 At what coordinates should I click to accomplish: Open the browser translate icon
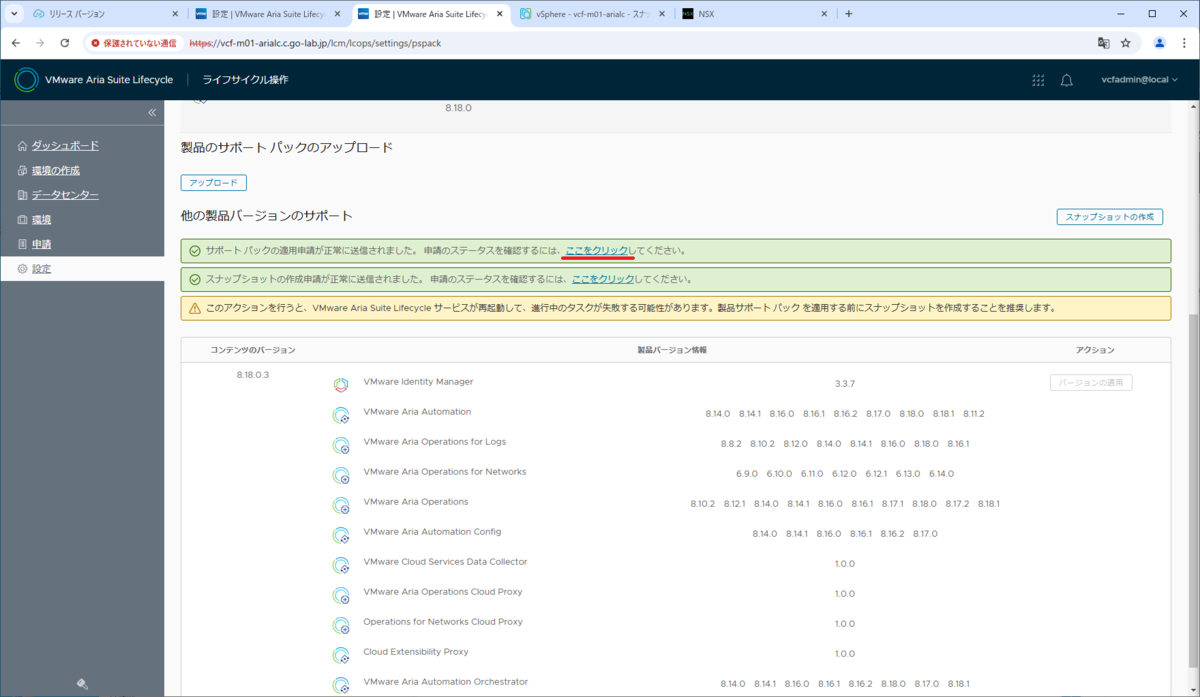1103,43
